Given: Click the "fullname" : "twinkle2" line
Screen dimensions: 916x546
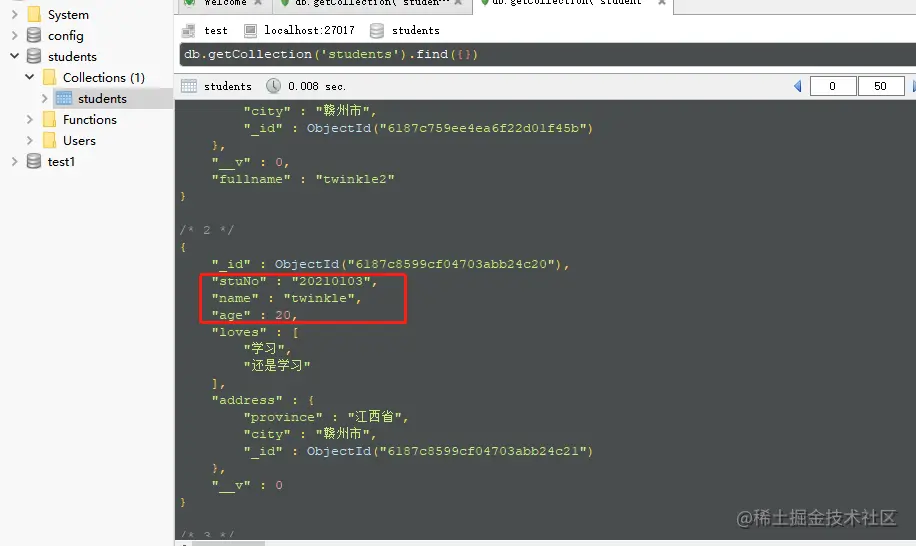Looking at the screenshot, I should tap(303, 179).
